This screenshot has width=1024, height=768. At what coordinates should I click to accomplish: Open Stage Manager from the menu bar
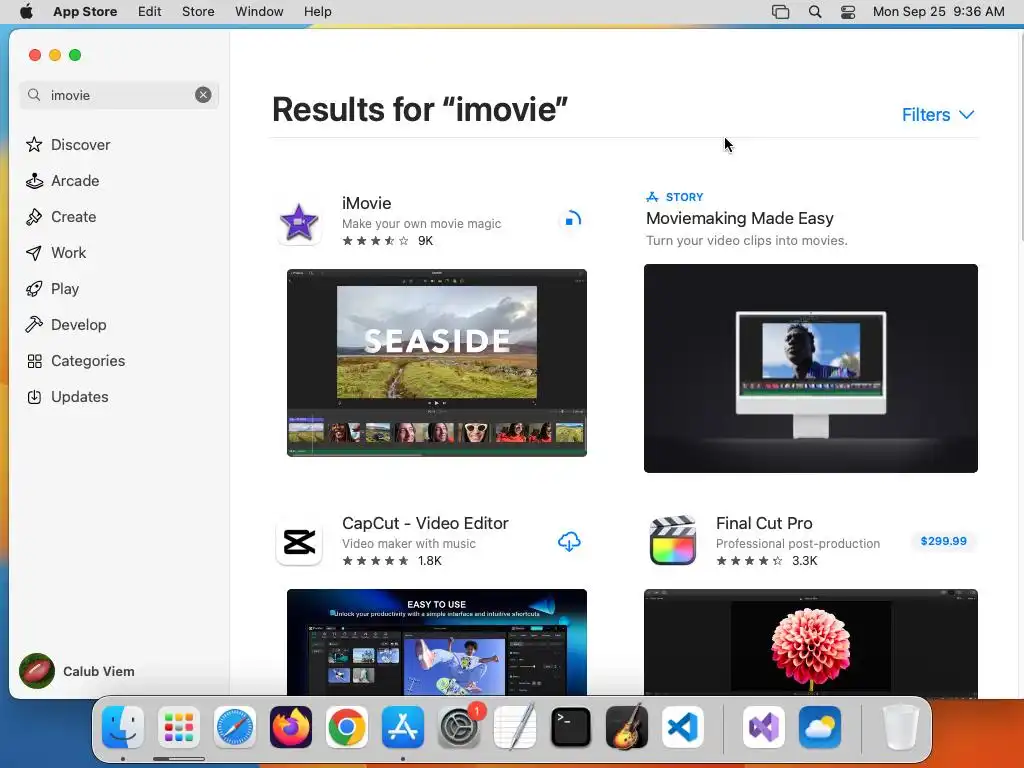pos(780,12)
